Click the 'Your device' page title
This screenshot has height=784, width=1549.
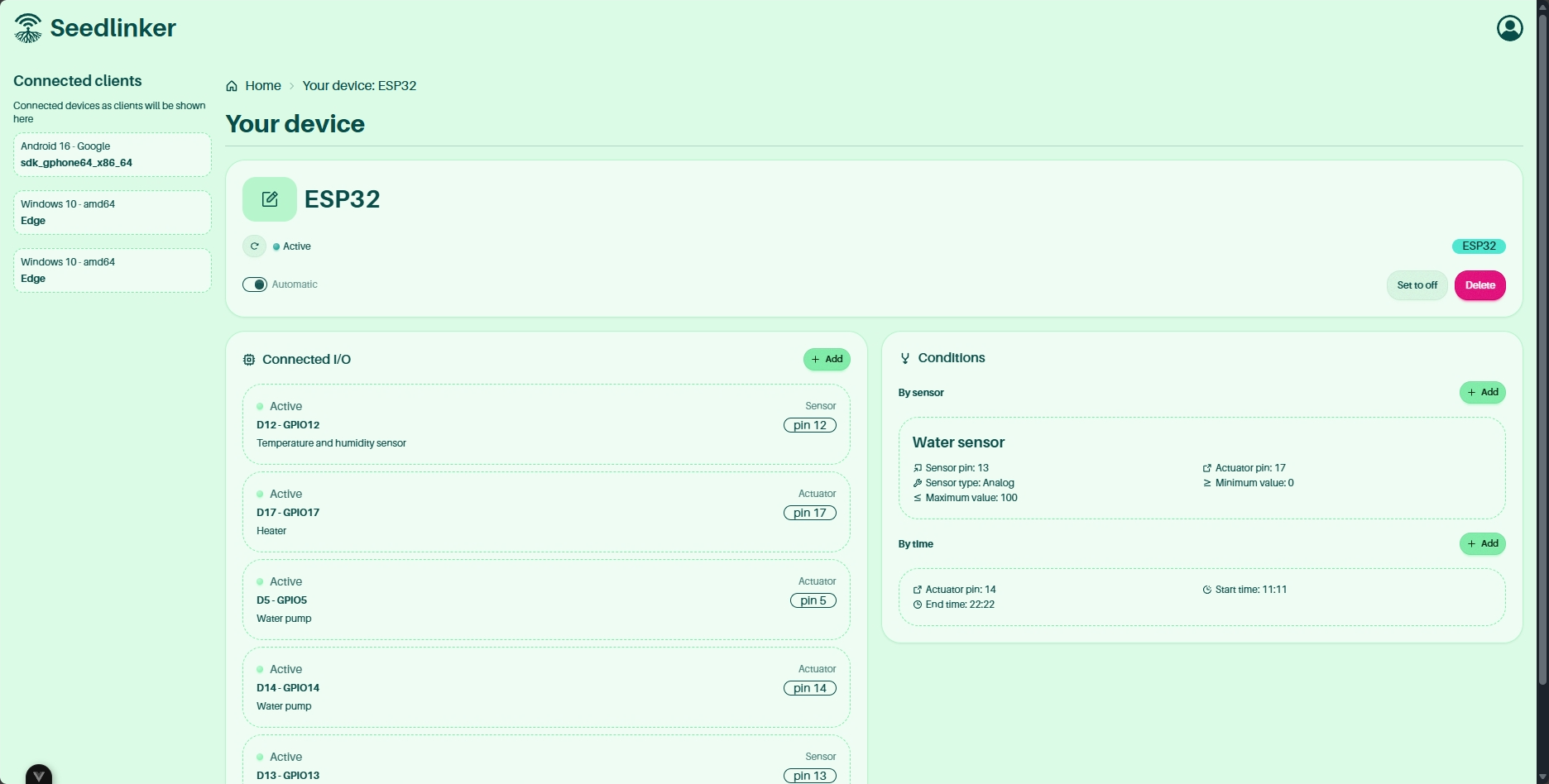point(295,124)
